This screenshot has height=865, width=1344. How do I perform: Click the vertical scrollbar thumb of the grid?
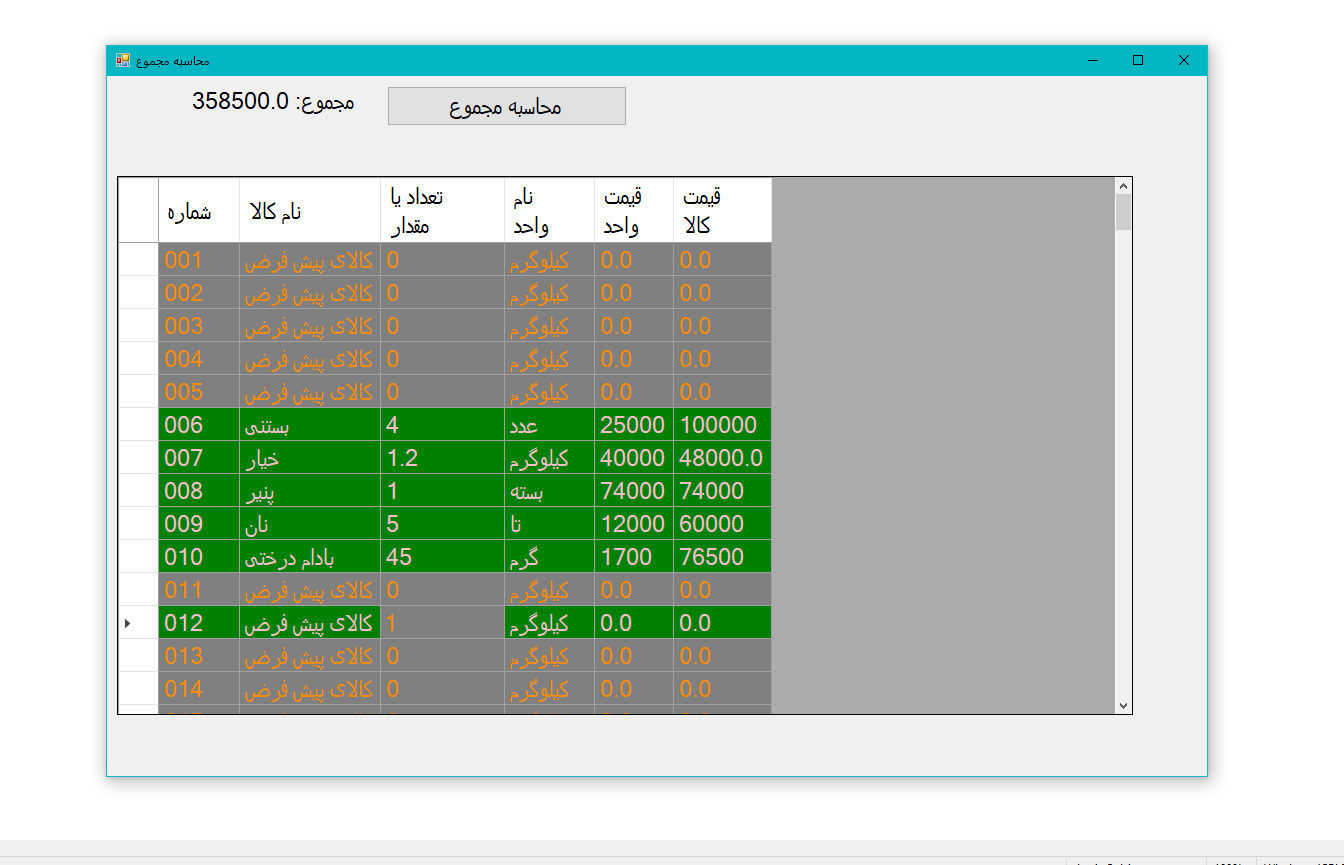click(1123, 212)
